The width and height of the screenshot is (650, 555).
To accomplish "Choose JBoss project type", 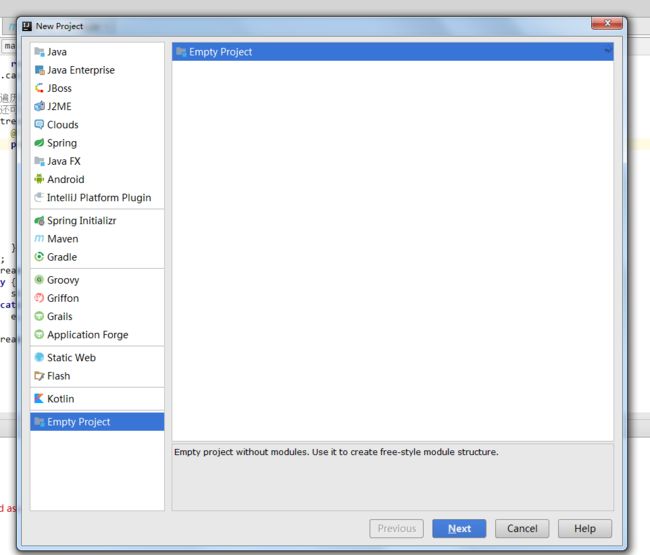I will (x=97, y=88).
